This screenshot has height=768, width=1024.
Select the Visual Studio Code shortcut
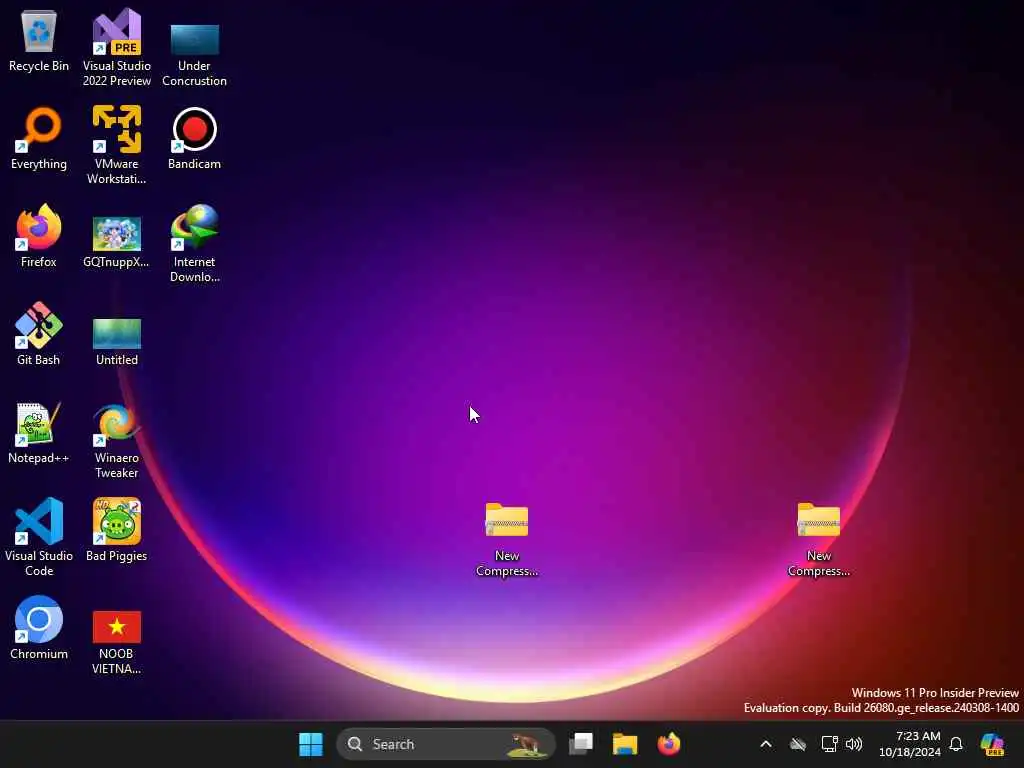pyautogui.click(x=39, y=537)
